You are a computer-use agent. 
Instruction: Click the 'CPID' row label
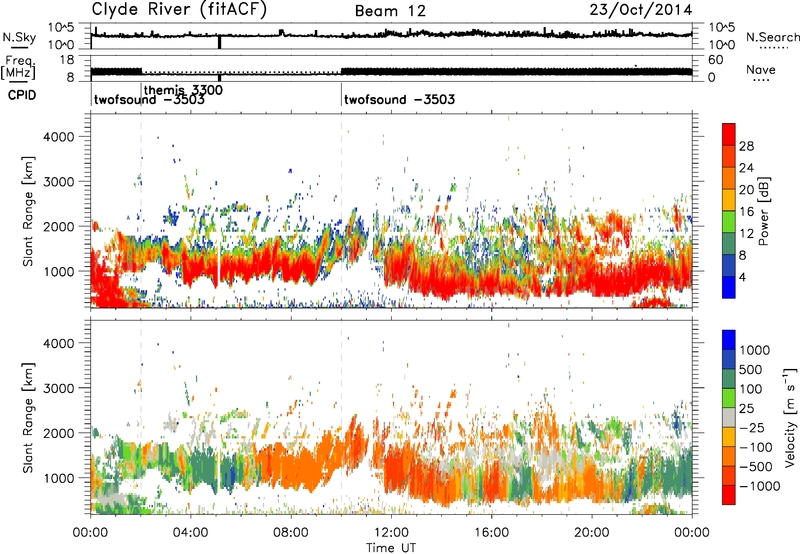point(22,95)
